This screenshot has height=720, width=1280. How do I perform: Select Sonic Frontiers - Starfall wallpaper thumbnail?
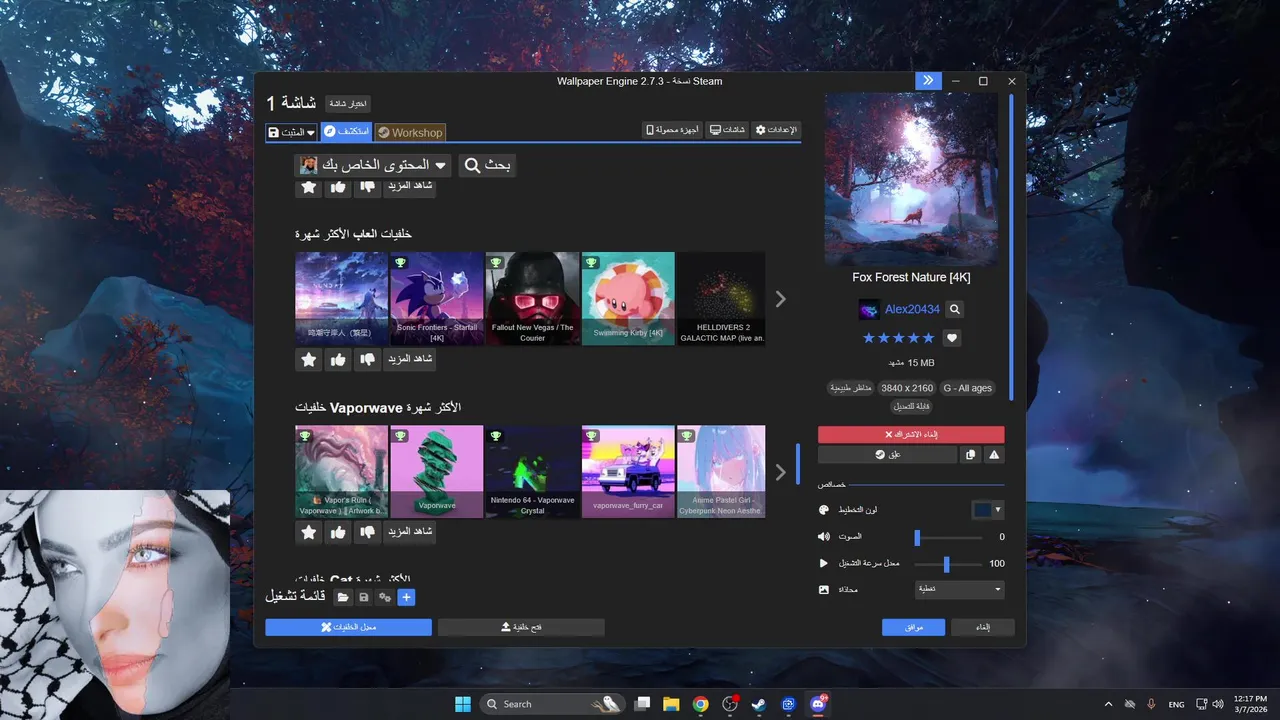(x=437, y=298)
